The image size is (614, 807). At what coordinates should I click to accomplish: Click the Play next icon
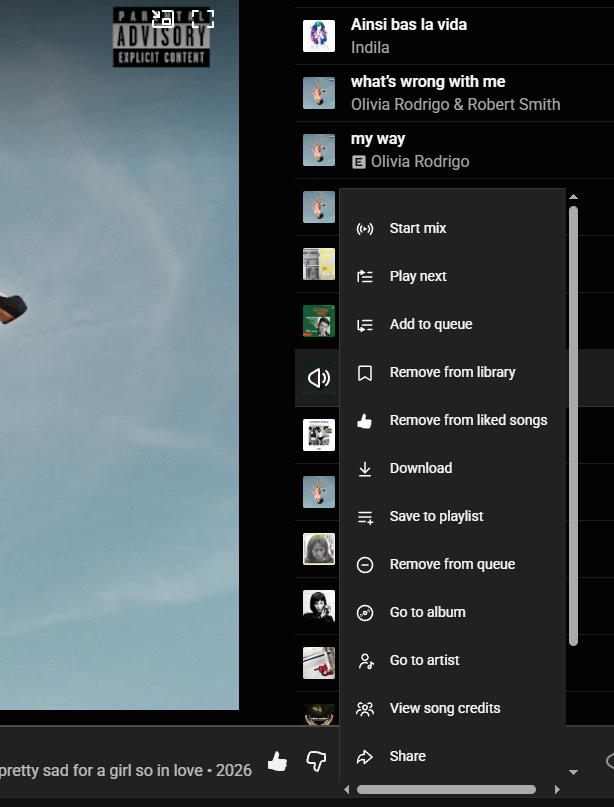[x=365, y=276]
